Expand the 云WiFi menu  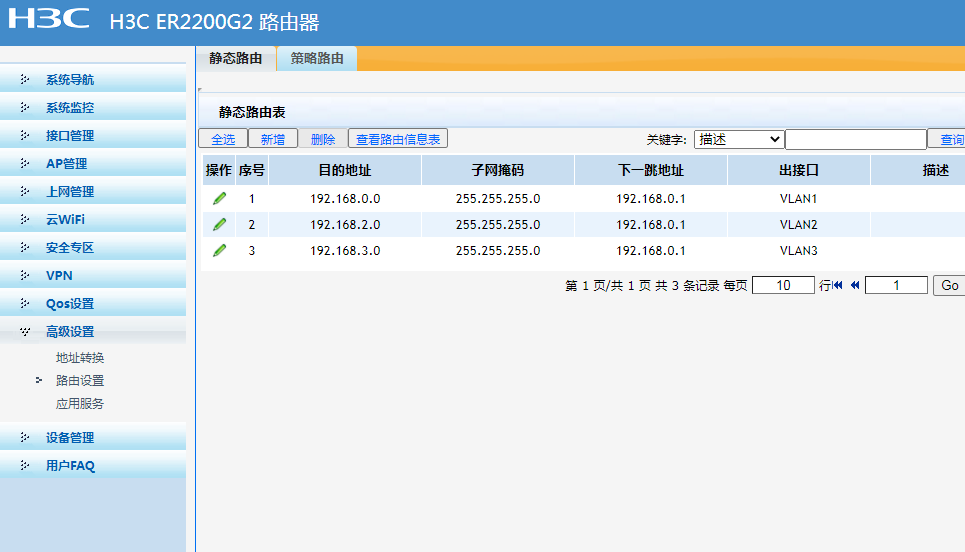(93, 220)
